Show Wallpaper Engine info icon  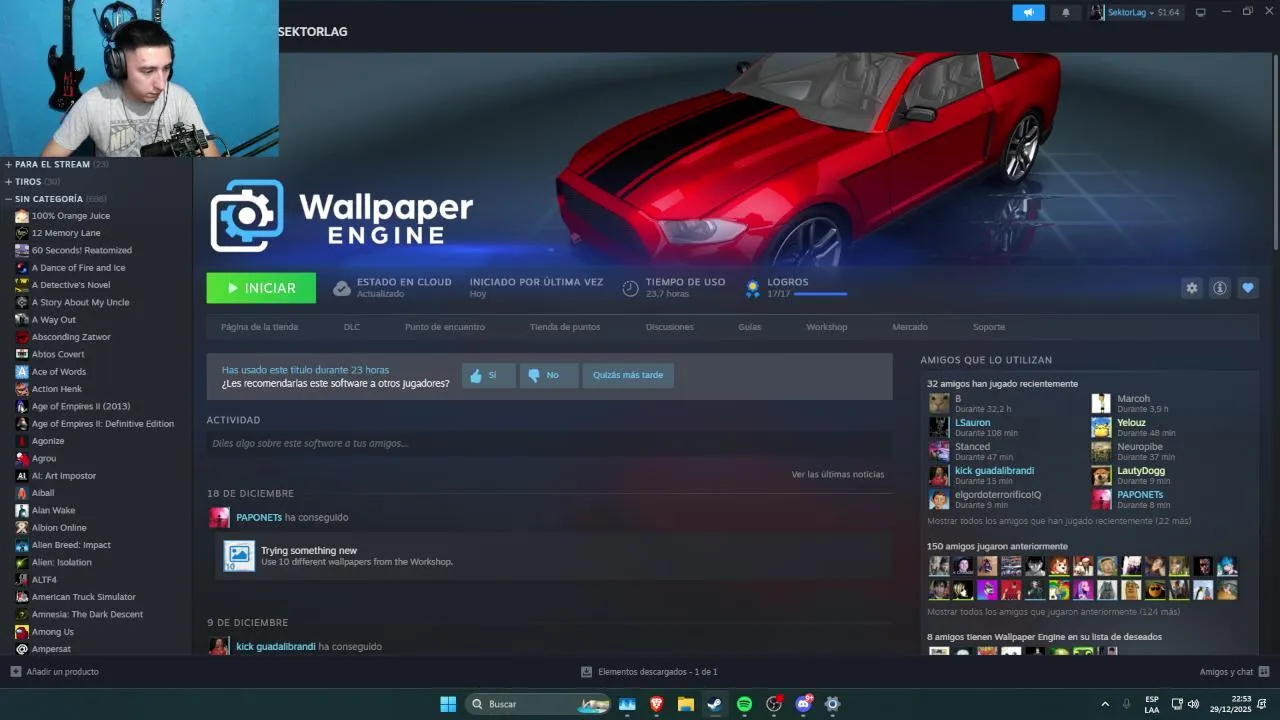[1220, 288]
